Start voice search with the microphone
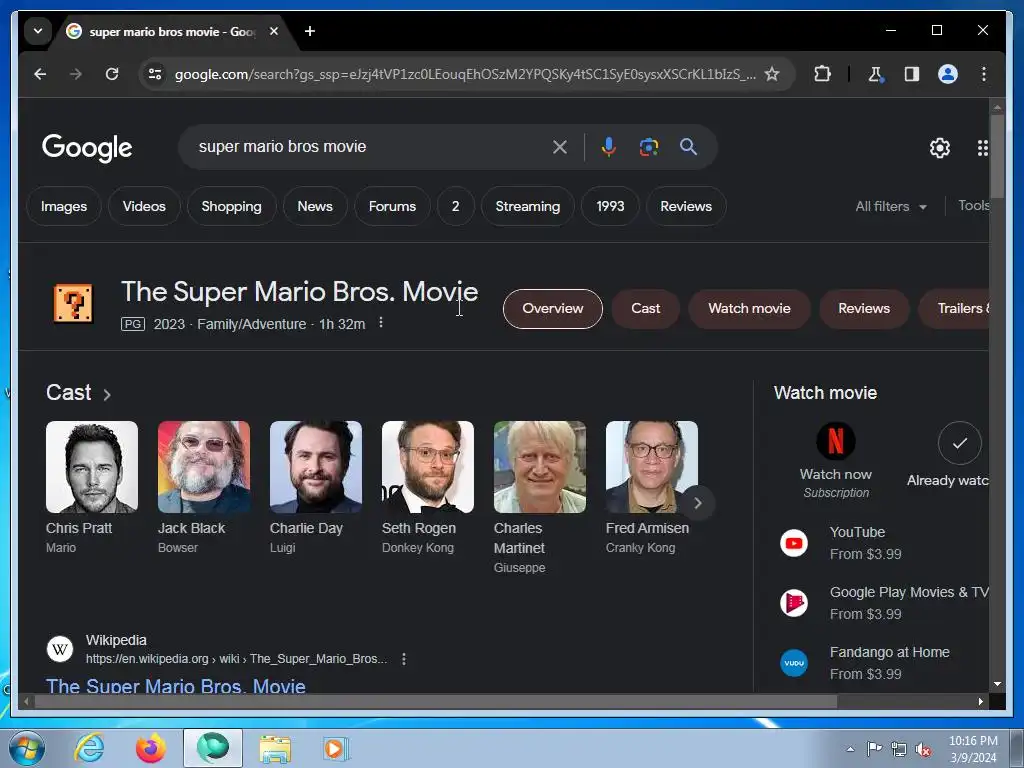This screenshot has height=768, width=1024. coord(609,147)
